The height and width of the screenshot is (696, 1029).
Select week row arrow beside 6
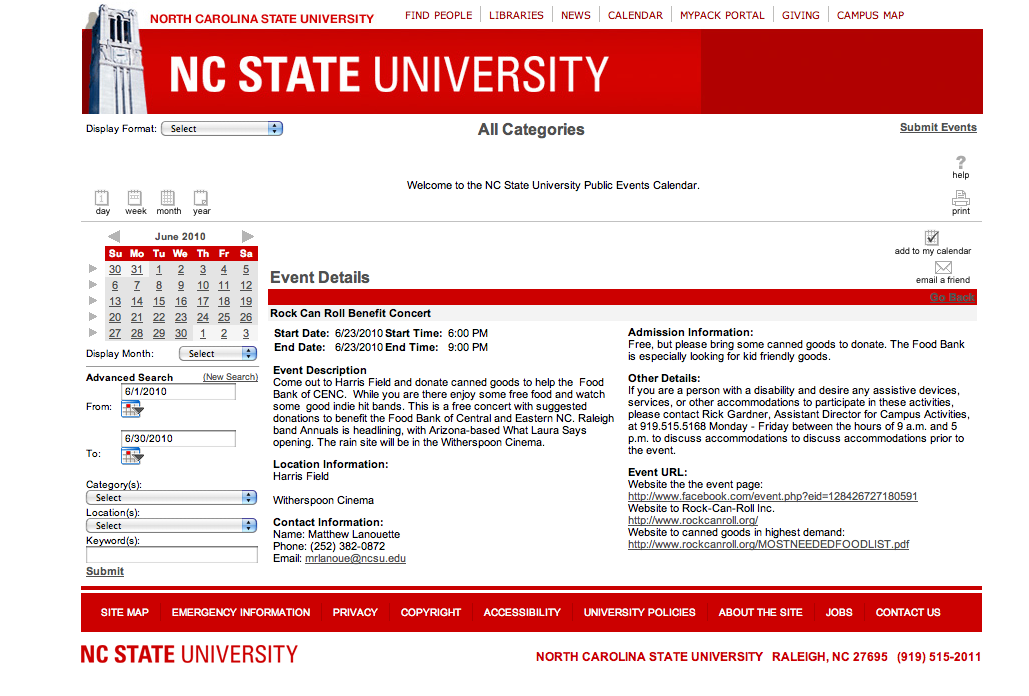point(93,284)
